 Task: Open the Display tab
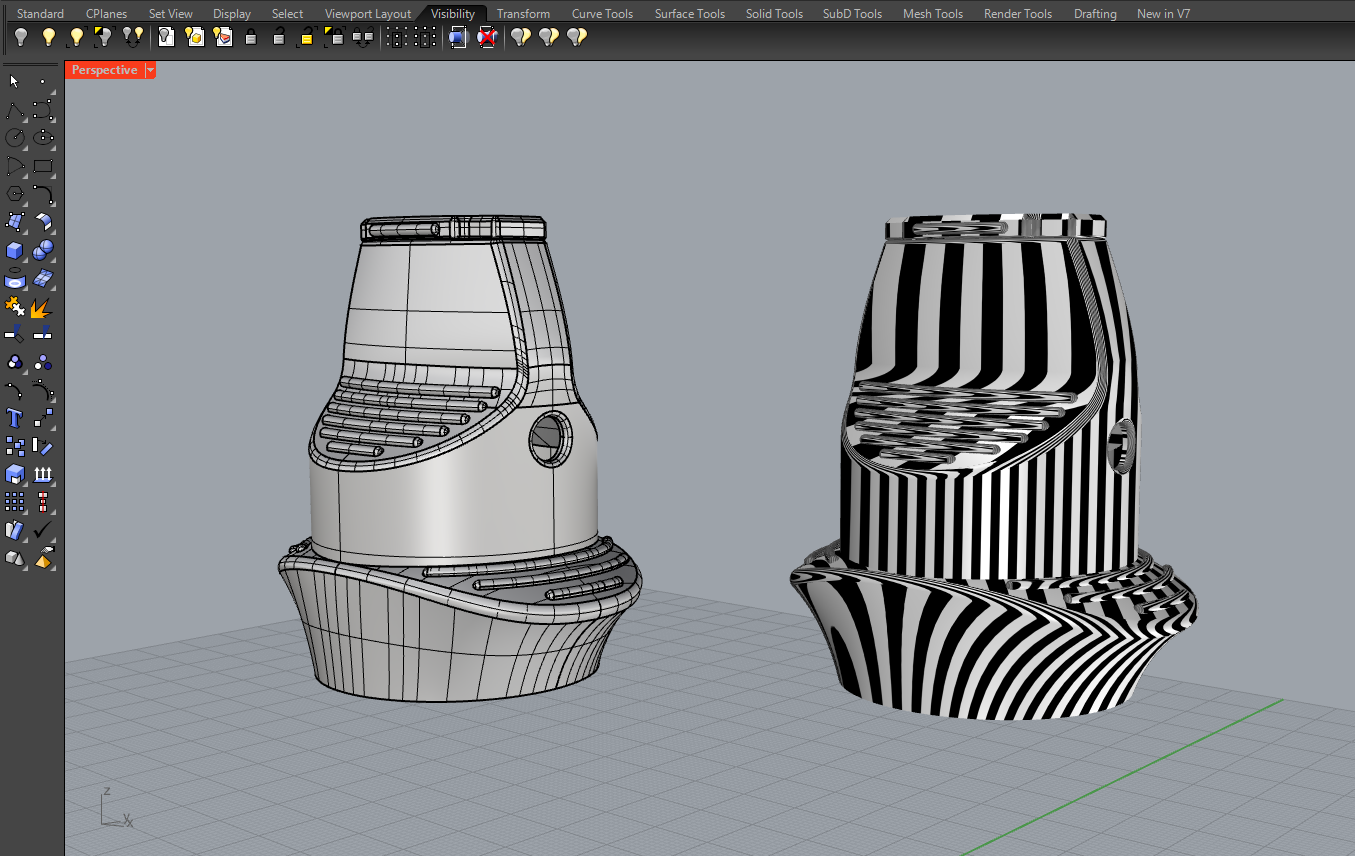(232, 14)
